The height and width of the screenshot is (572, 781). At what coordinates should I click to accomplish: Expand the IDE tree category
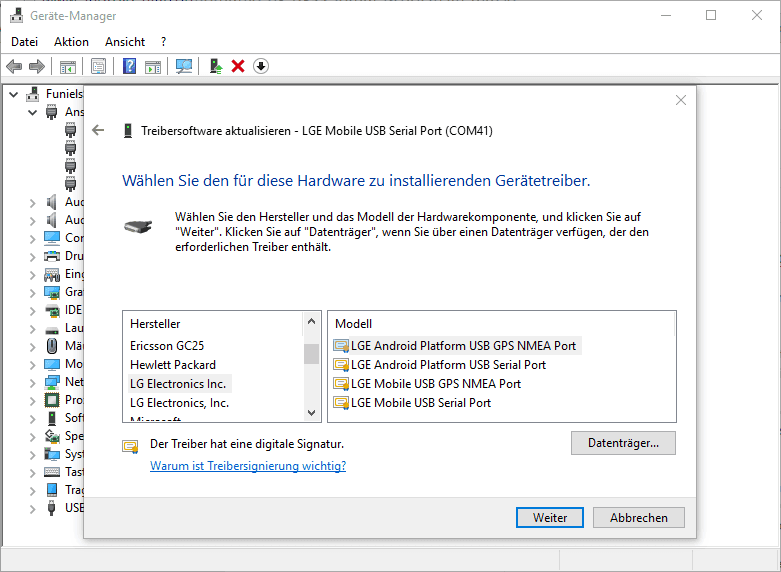[33, 311]
